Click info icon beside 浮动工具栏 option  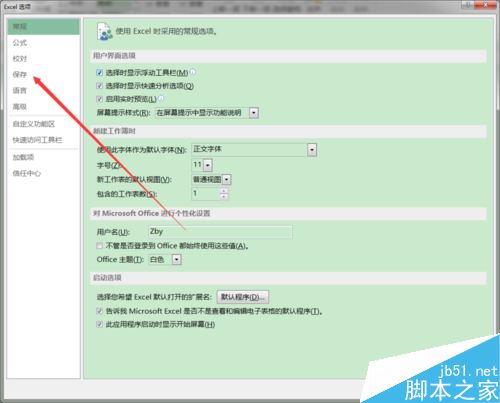pos(193,72)
